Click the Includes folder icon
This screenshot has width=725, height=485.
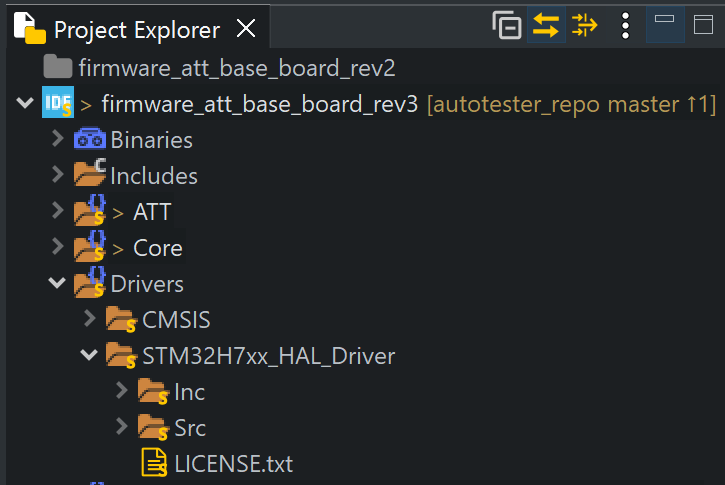[x=90, y=175]
